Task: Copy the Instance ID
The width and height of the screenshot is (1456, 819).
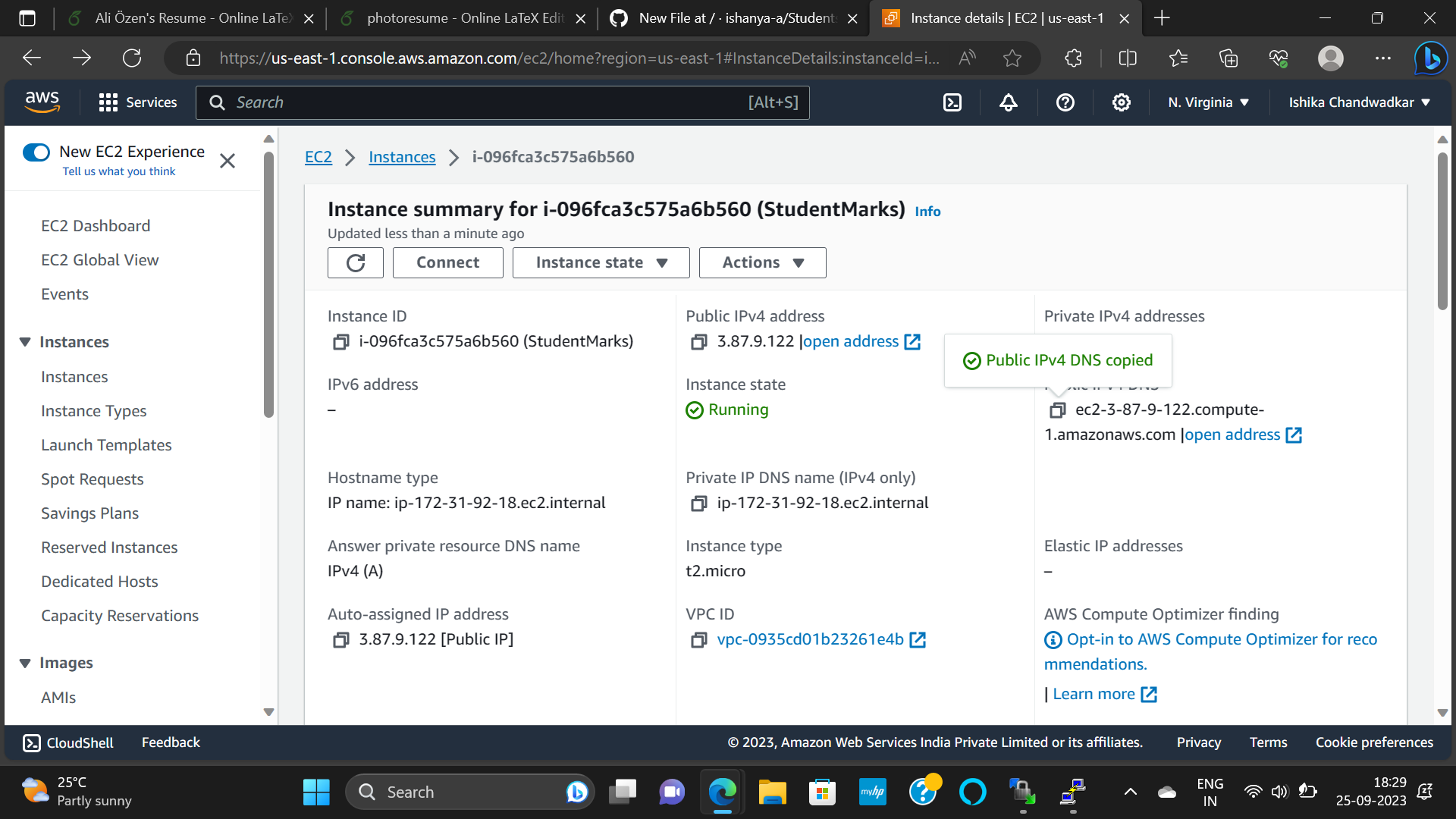Action: (x=340, y=341)
